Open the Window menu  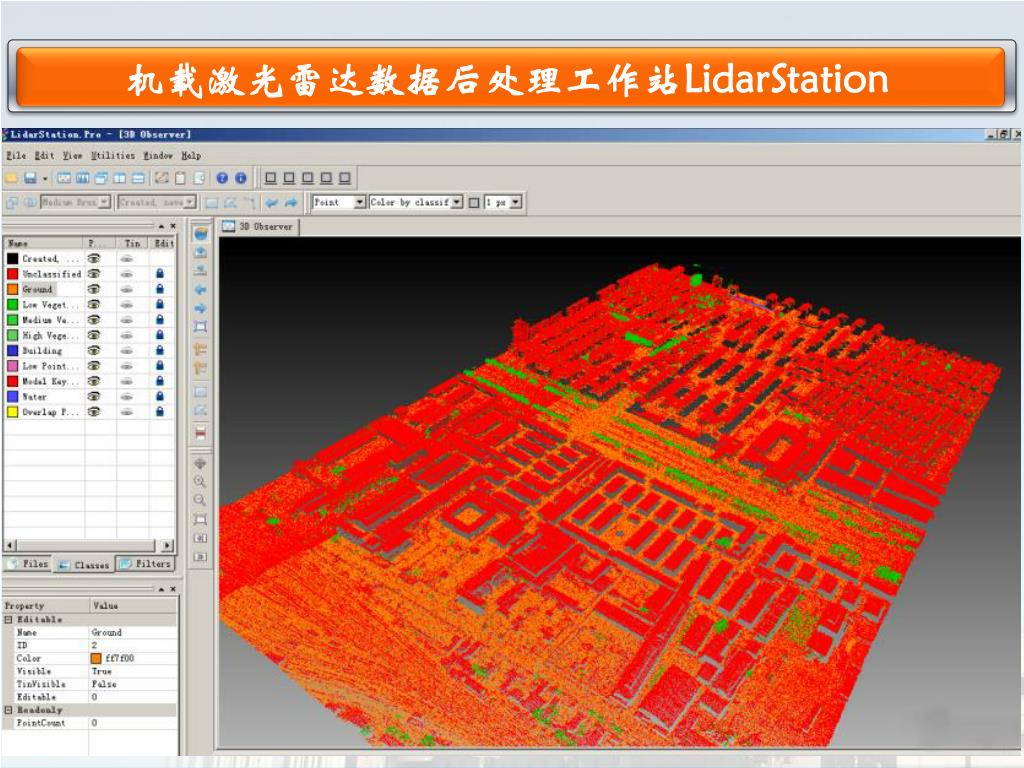[x=158, y=155]
